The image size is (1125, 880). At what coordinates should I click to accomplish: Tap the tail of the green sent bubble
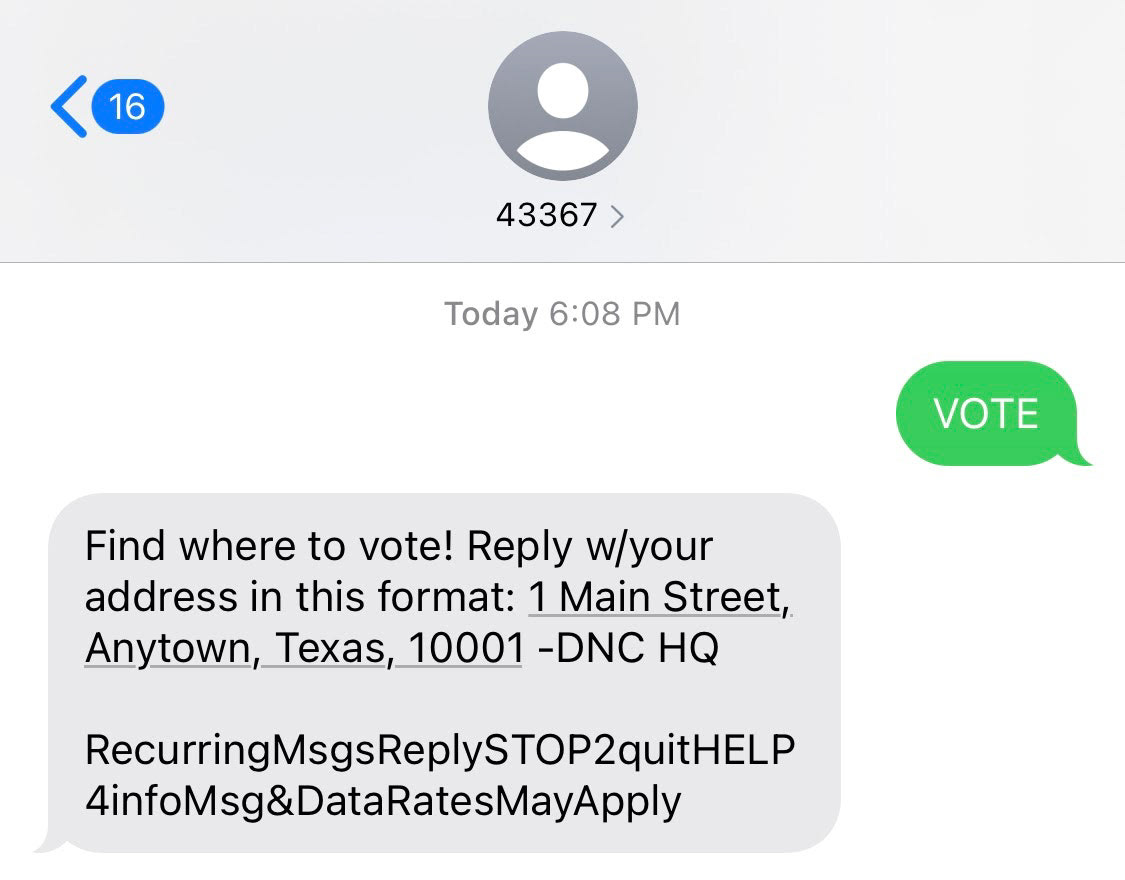pyautogui.click(x=1080, y=458)
